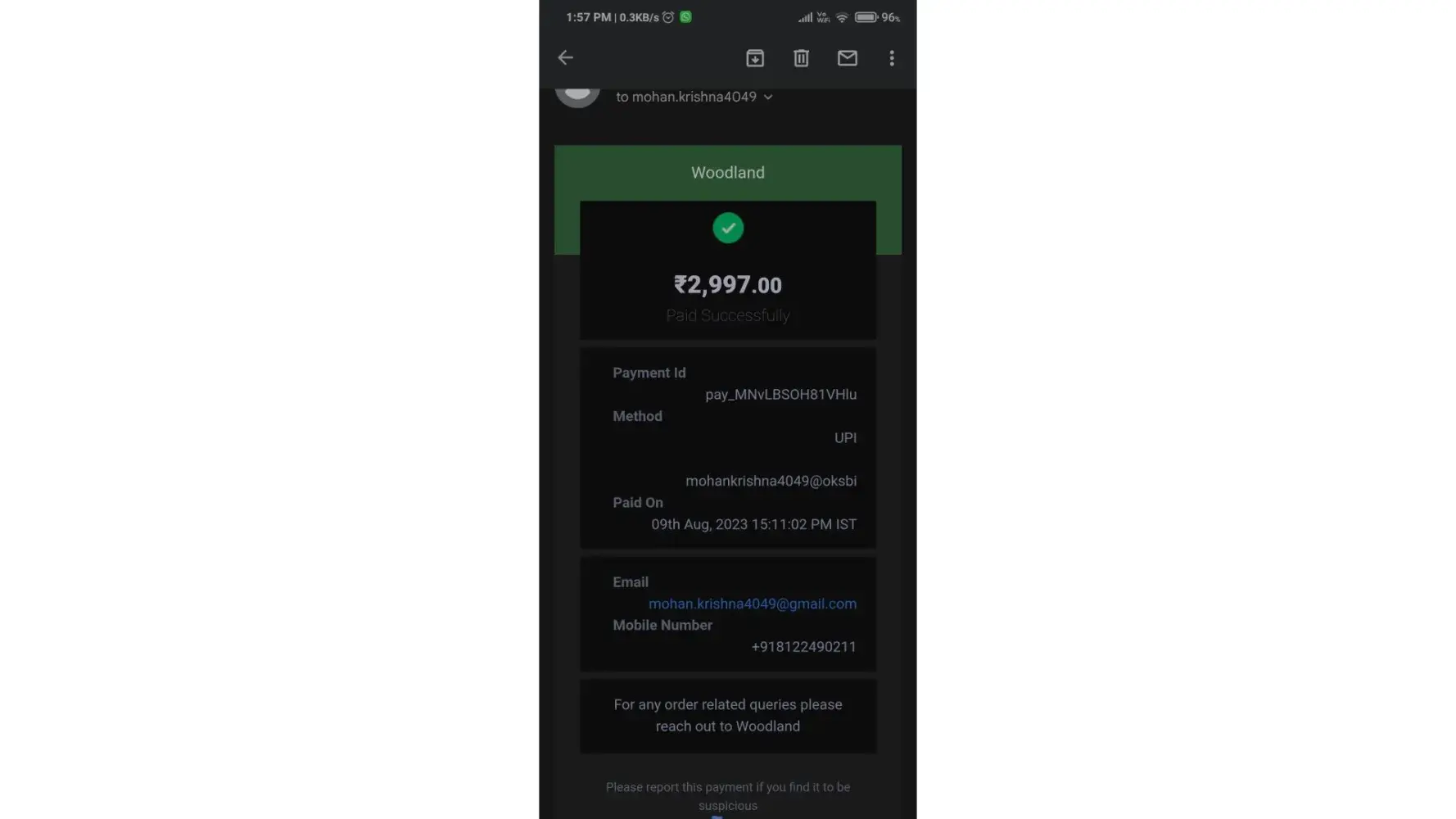This screenshot has height=819, width=1456.
Task: Tap the WhatsApp notification icon in status bar
Action: click(685, 16)
